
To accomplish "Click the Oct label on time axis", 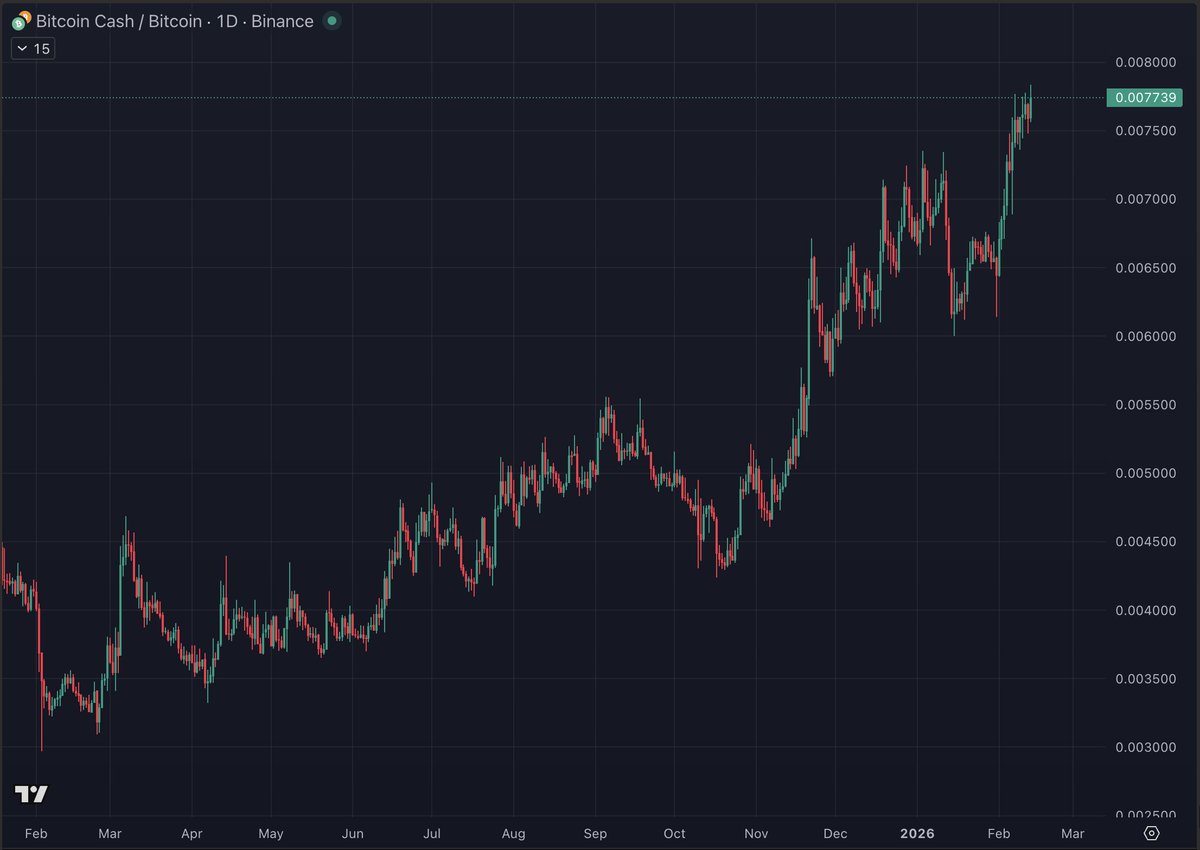I will [675, 833].
